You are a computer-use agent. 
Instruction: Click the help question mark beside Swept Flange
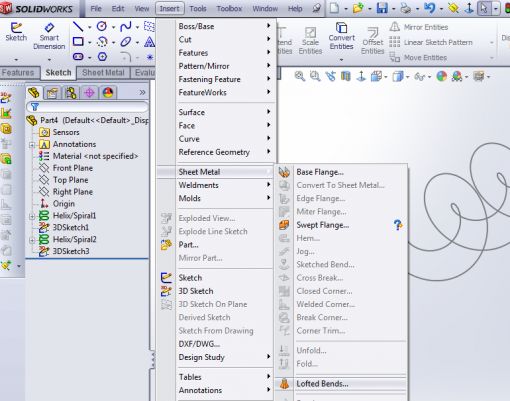398,225
